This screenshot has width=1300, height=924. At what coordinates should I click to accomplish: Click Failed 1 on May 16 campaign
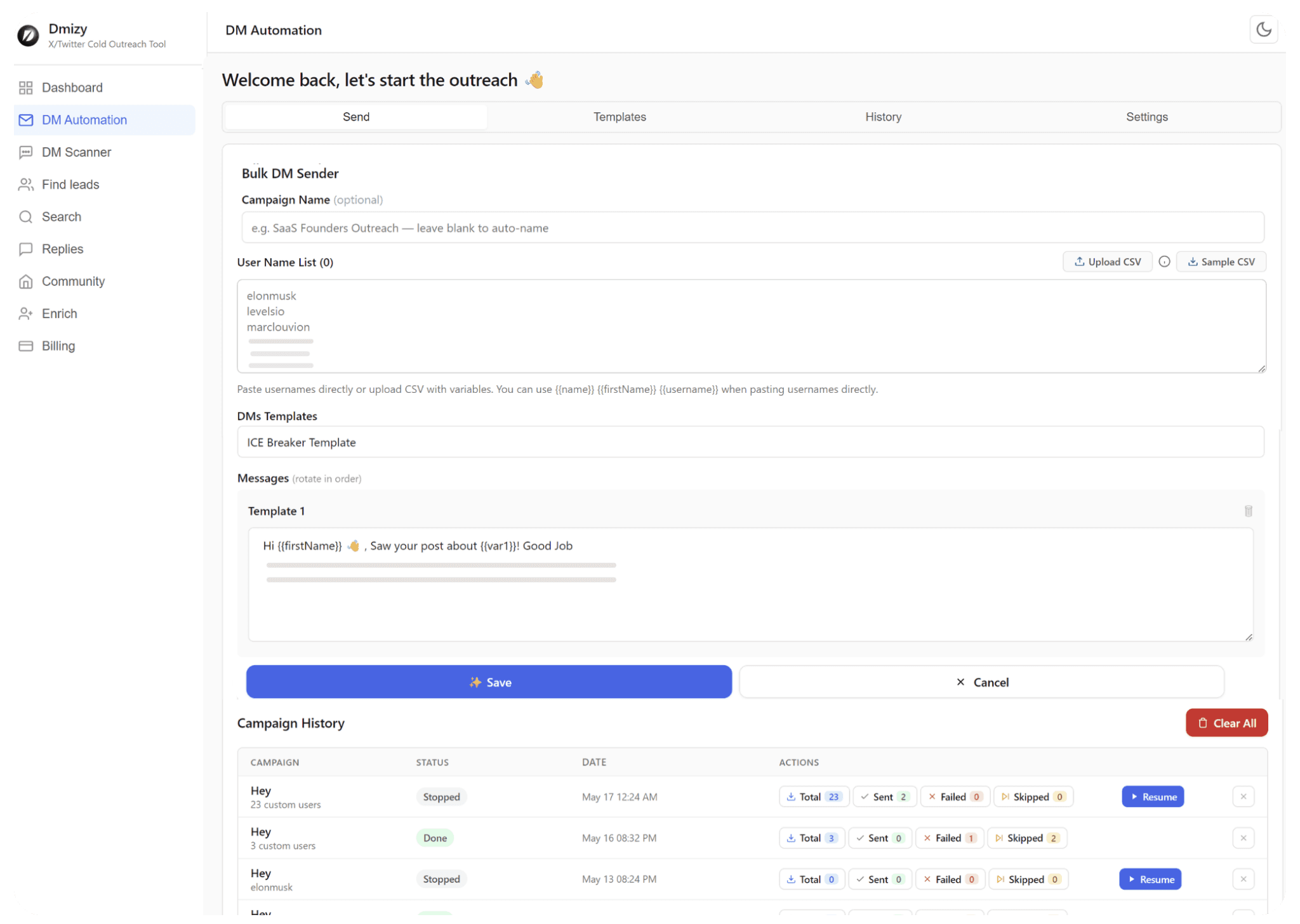click(x=950, y=838)
